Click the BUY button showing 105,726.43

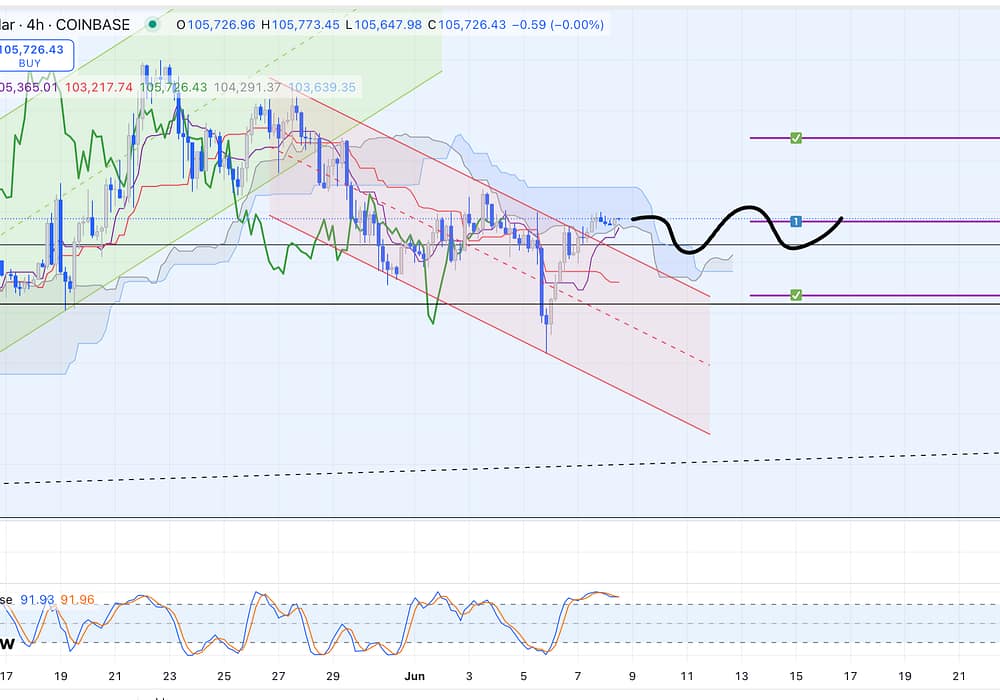pyautogui.click(x=35, y=55)
